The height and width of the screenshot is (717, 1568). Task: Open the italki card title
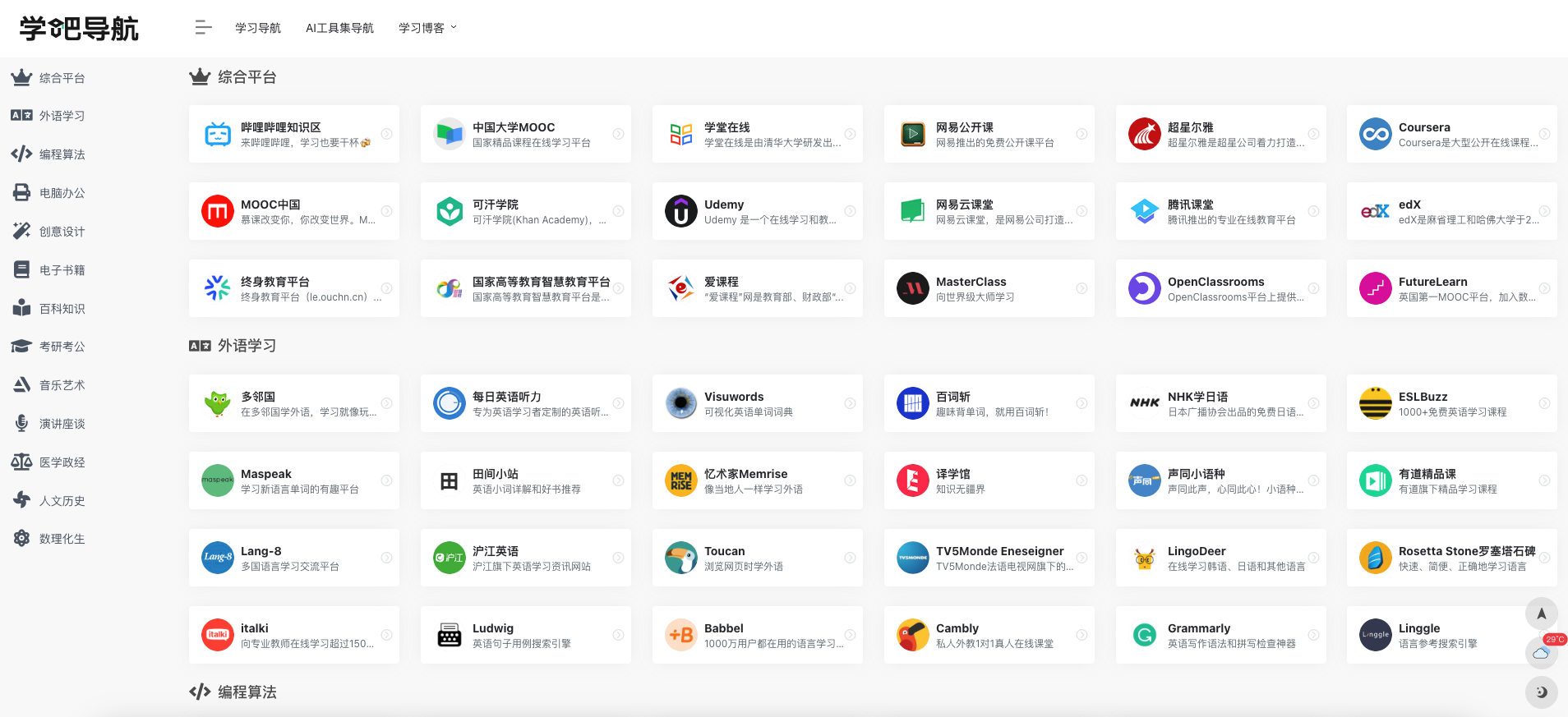coord(255,628)
